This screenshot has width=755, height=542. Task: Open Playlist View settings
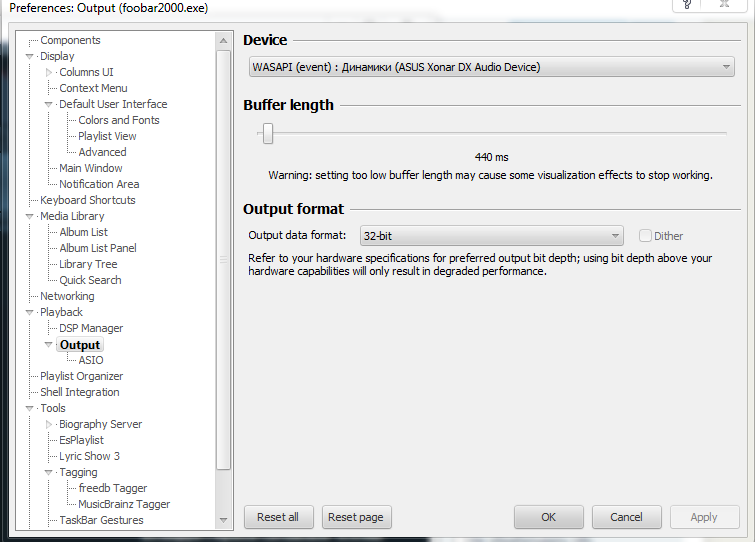tap(107, 136)
